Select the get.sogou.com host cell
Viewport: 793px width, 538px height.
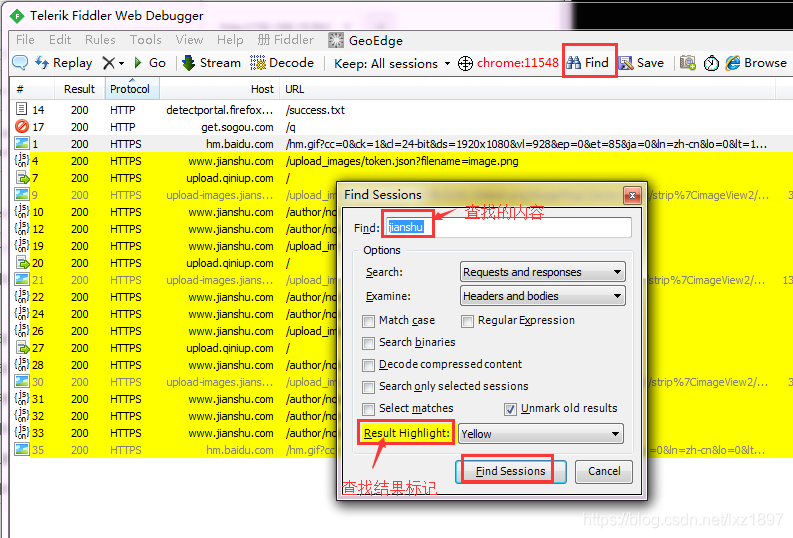coord(237,127)
